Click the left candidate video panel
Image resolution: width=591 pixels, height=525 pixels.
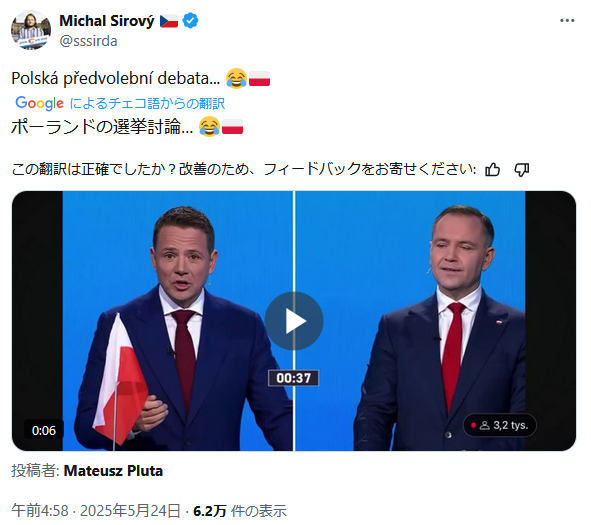tap(178, 321)
